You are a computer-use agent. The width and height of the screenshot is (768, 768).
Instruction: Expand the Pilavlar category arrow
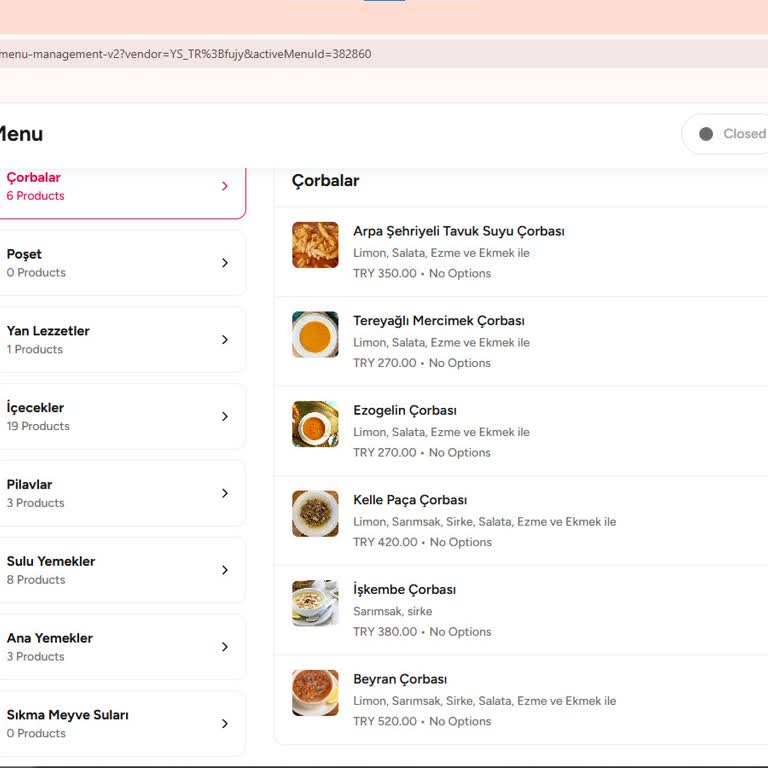point(225,493)
